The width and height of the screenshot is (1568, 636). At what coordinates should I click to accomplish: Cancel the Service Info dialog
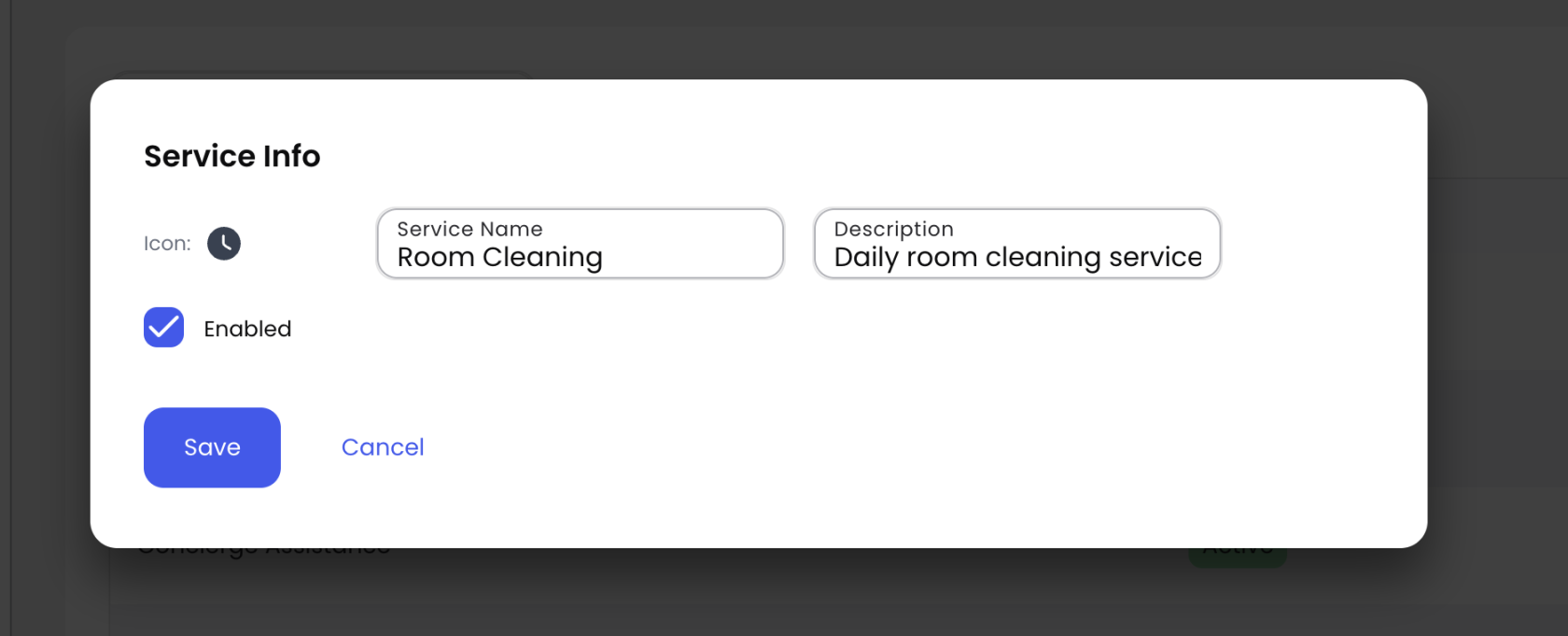[x=383, y=447]
